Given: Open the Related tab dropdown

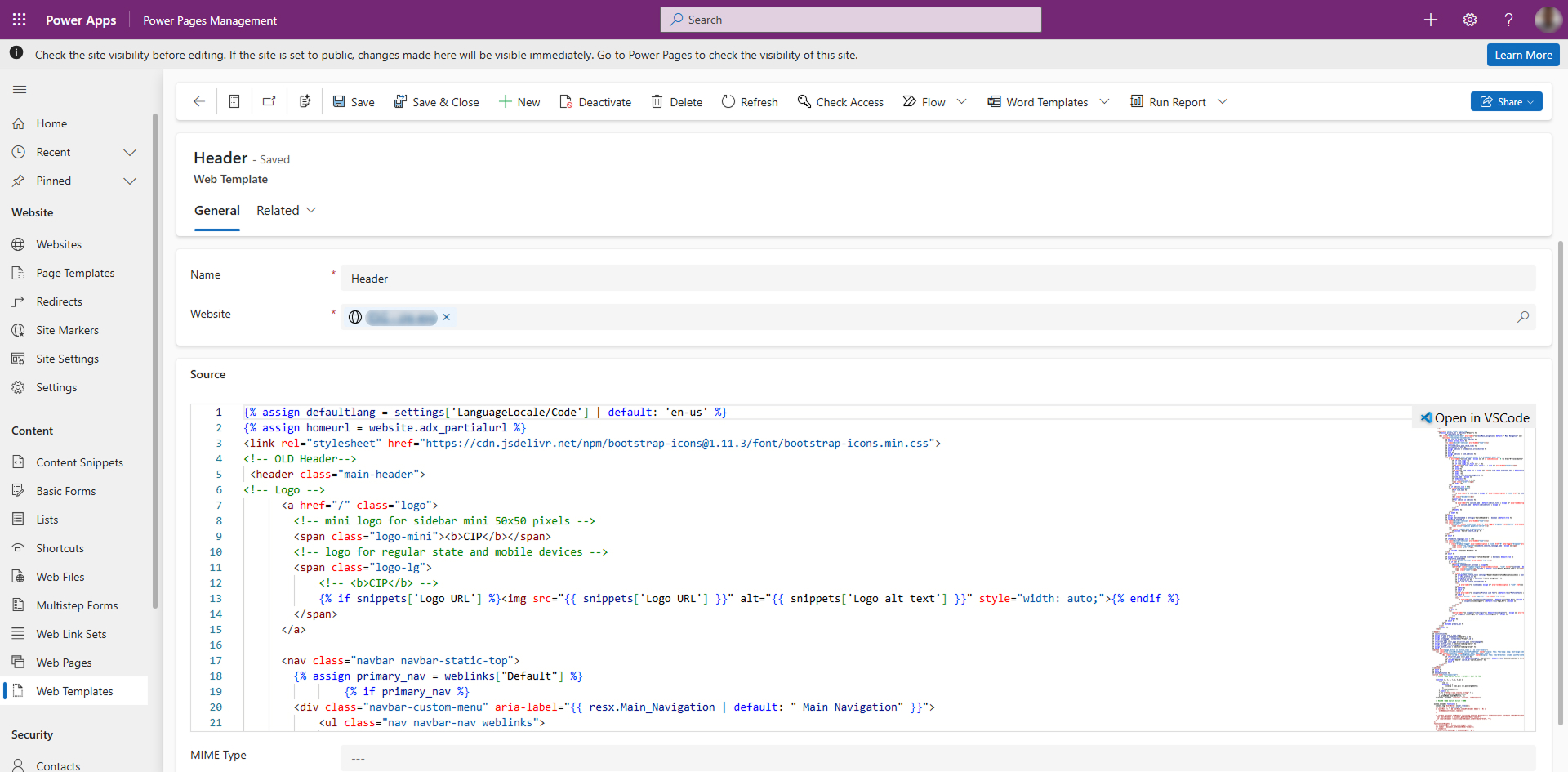Looking at the screenshot, I should 286,211.
